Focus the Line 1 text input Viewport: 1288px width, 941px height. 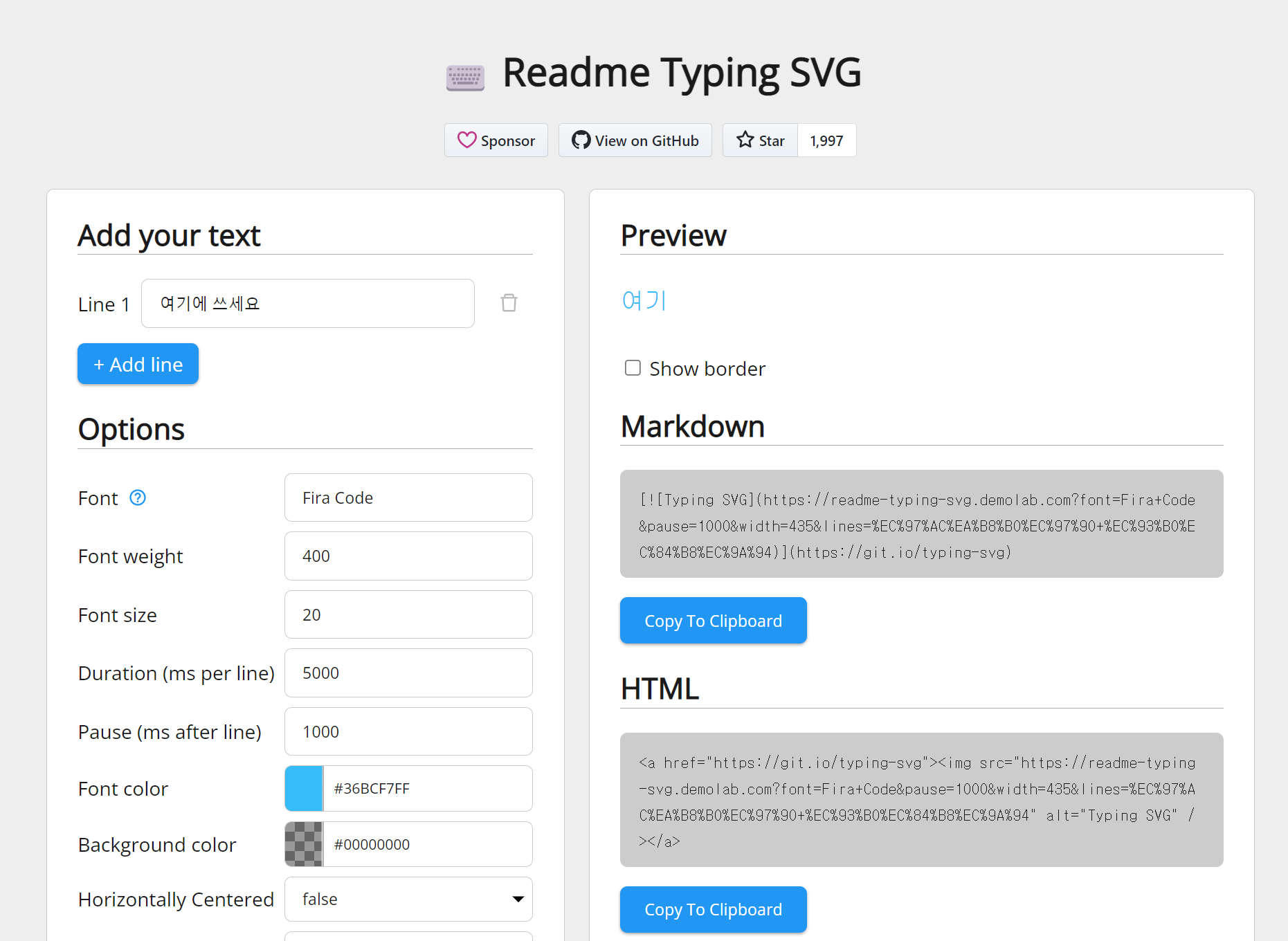click(x=308, y=303)
